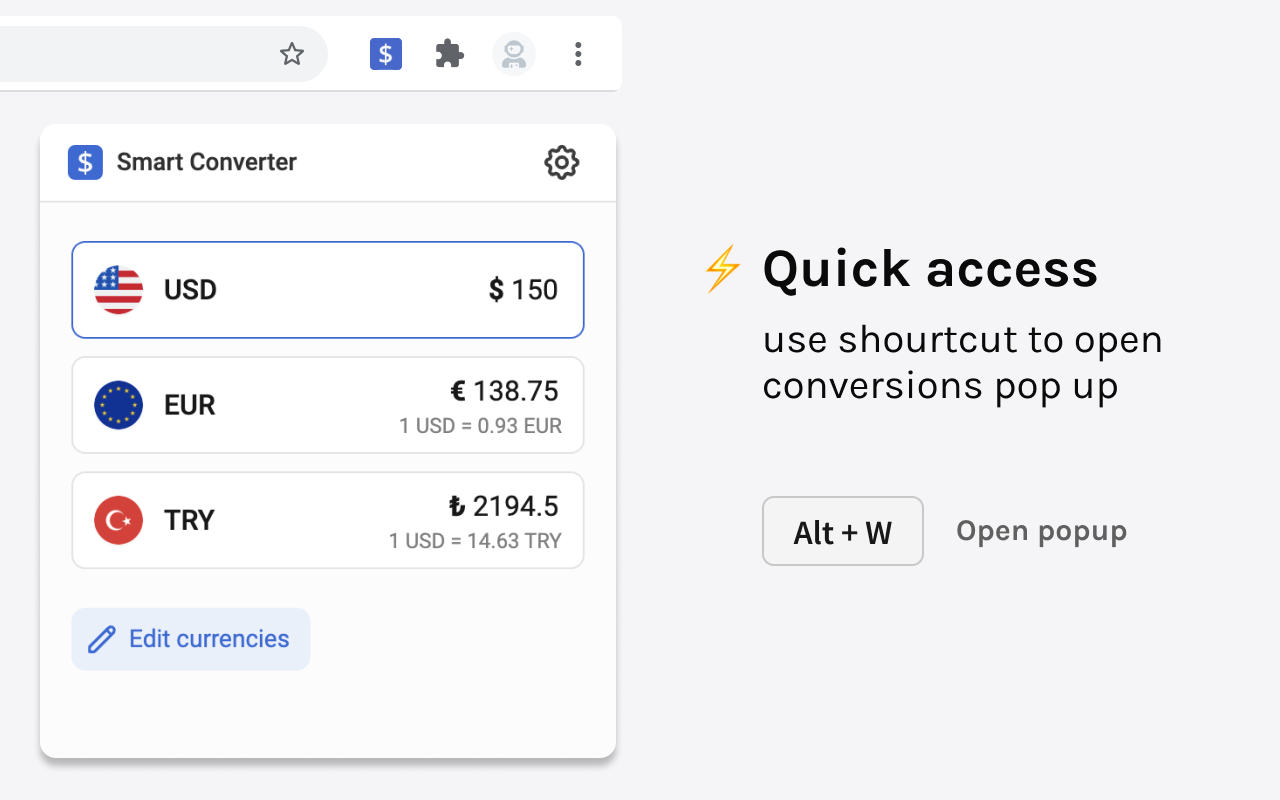
Task: Click the ₺ 2194.5 converted amount
Action: pyautogui.click(x=503, y=506)
